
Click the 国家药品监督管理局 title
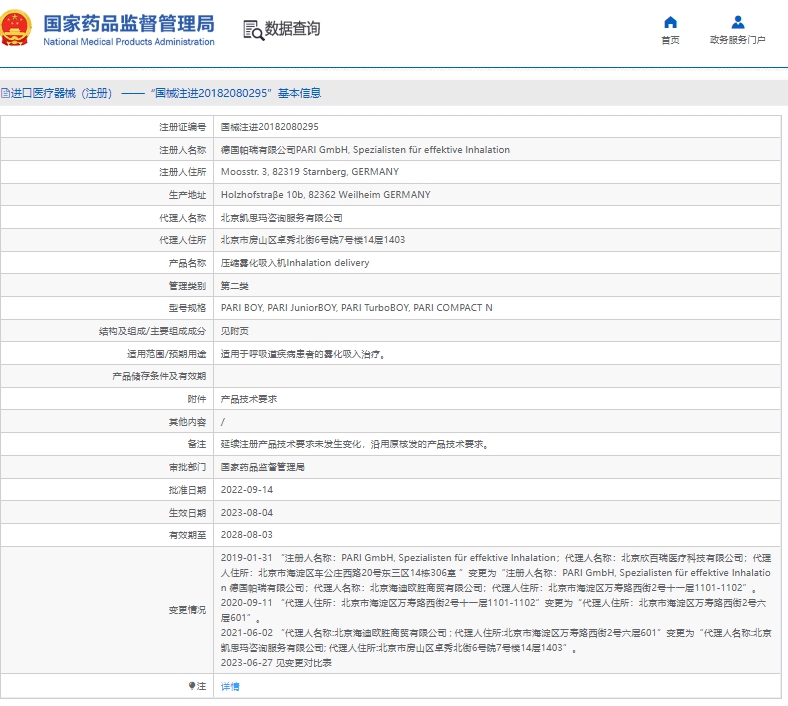pos(129,24)
